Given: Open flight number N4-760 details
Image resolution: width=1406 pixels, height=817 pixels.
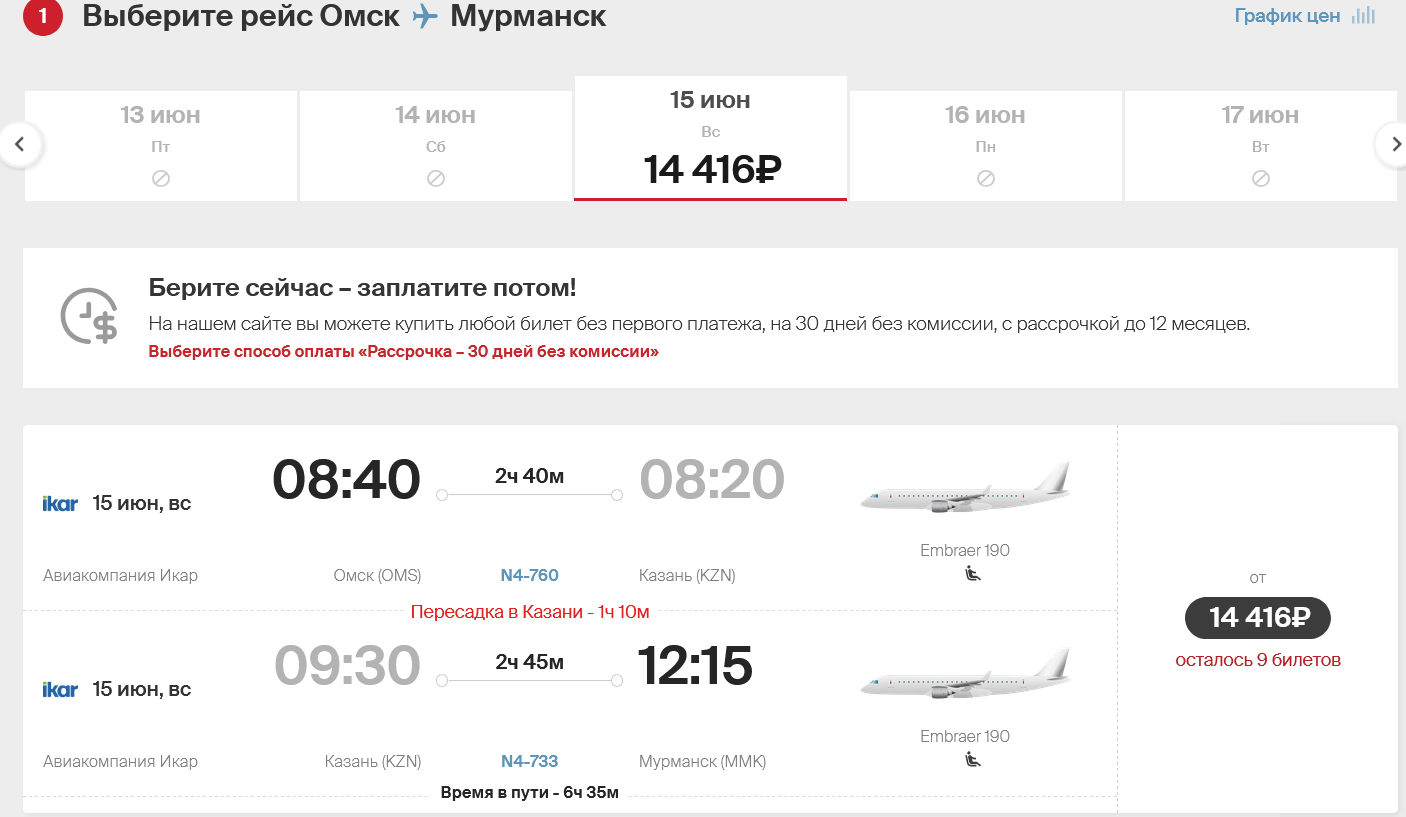Looking at the screenshot, I should pos(529,575).
